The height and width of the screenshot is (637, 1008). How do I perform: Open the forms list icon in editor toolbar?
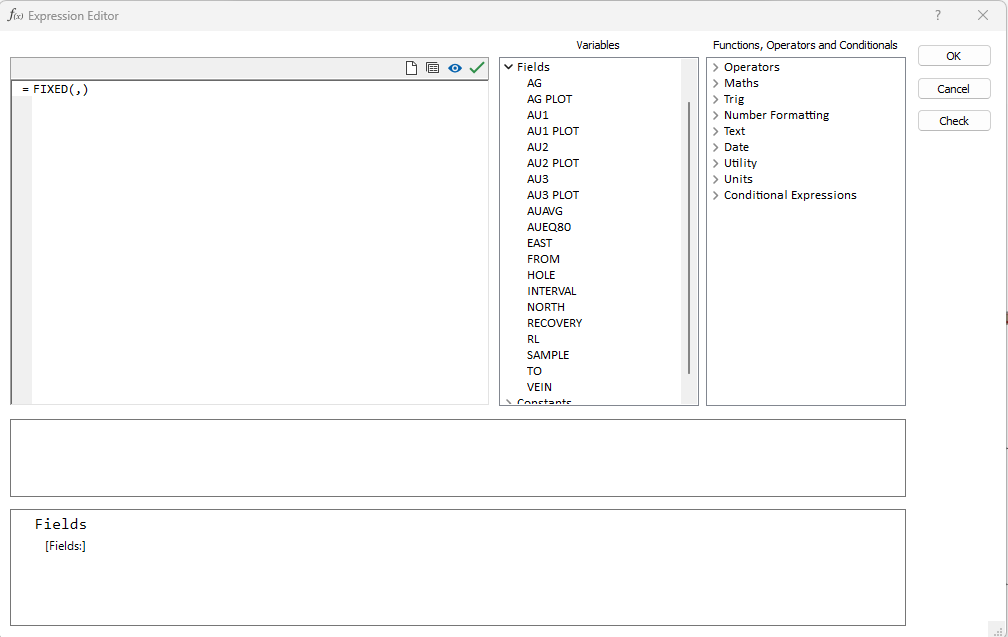click(x=433, y=68)
